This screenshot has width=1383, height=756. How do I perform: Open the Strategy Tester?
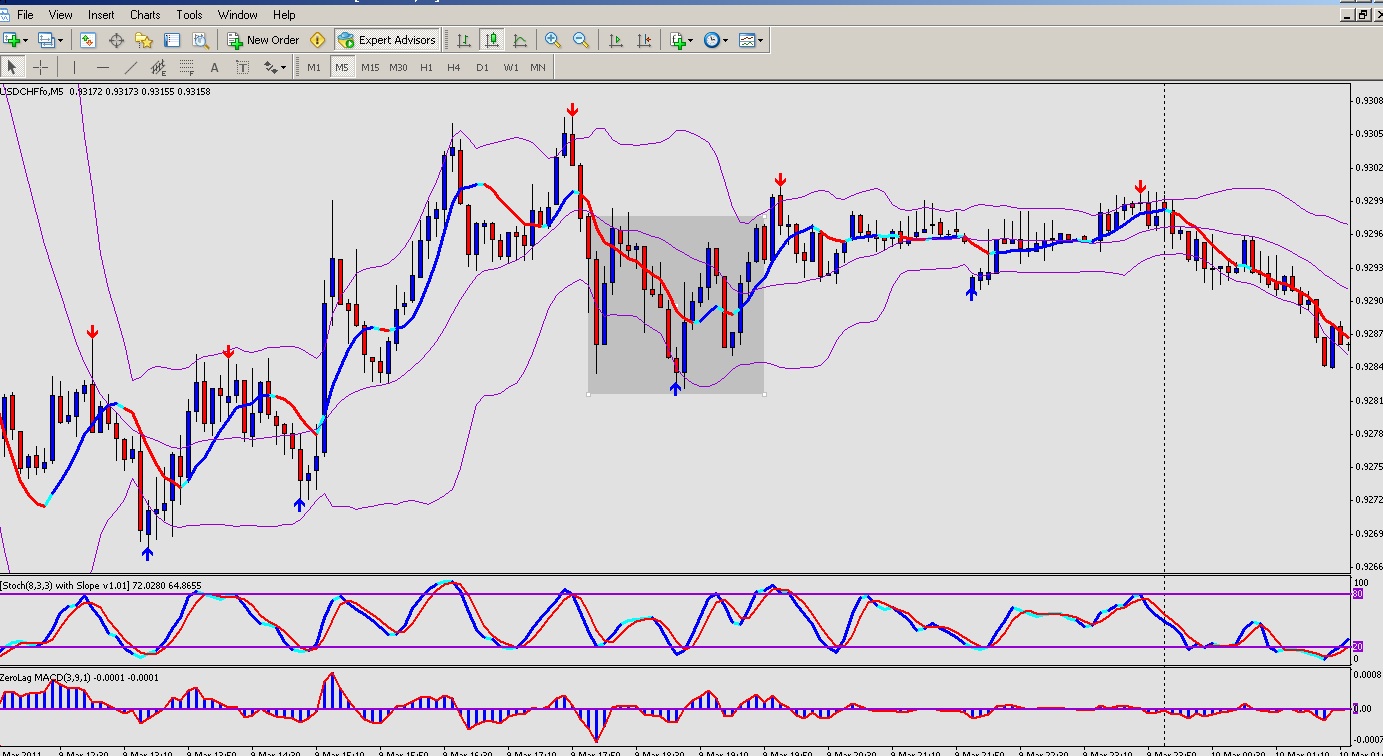point(200,40)
